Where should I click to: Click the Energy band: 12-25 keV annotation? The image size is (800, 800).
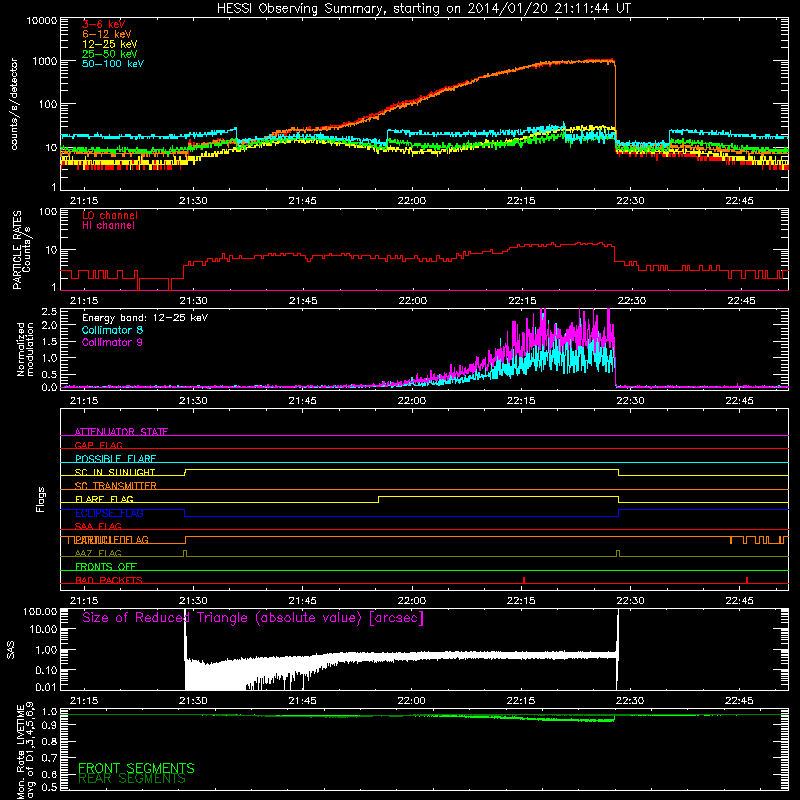(x=145, y=318)
